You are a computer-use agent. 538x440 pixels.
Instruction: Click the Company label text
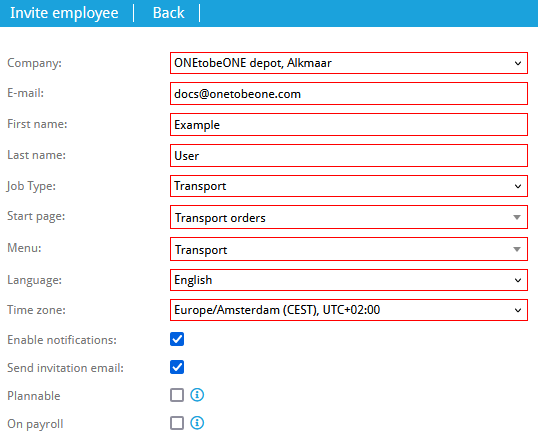(34, 63)
